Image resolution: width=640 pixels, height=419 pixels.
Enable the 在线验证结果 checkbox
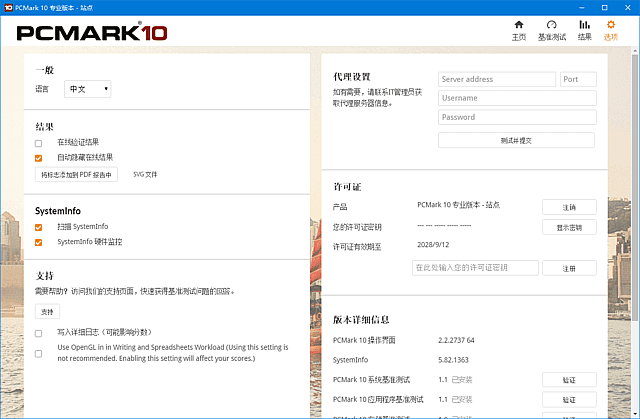(39, 143)
